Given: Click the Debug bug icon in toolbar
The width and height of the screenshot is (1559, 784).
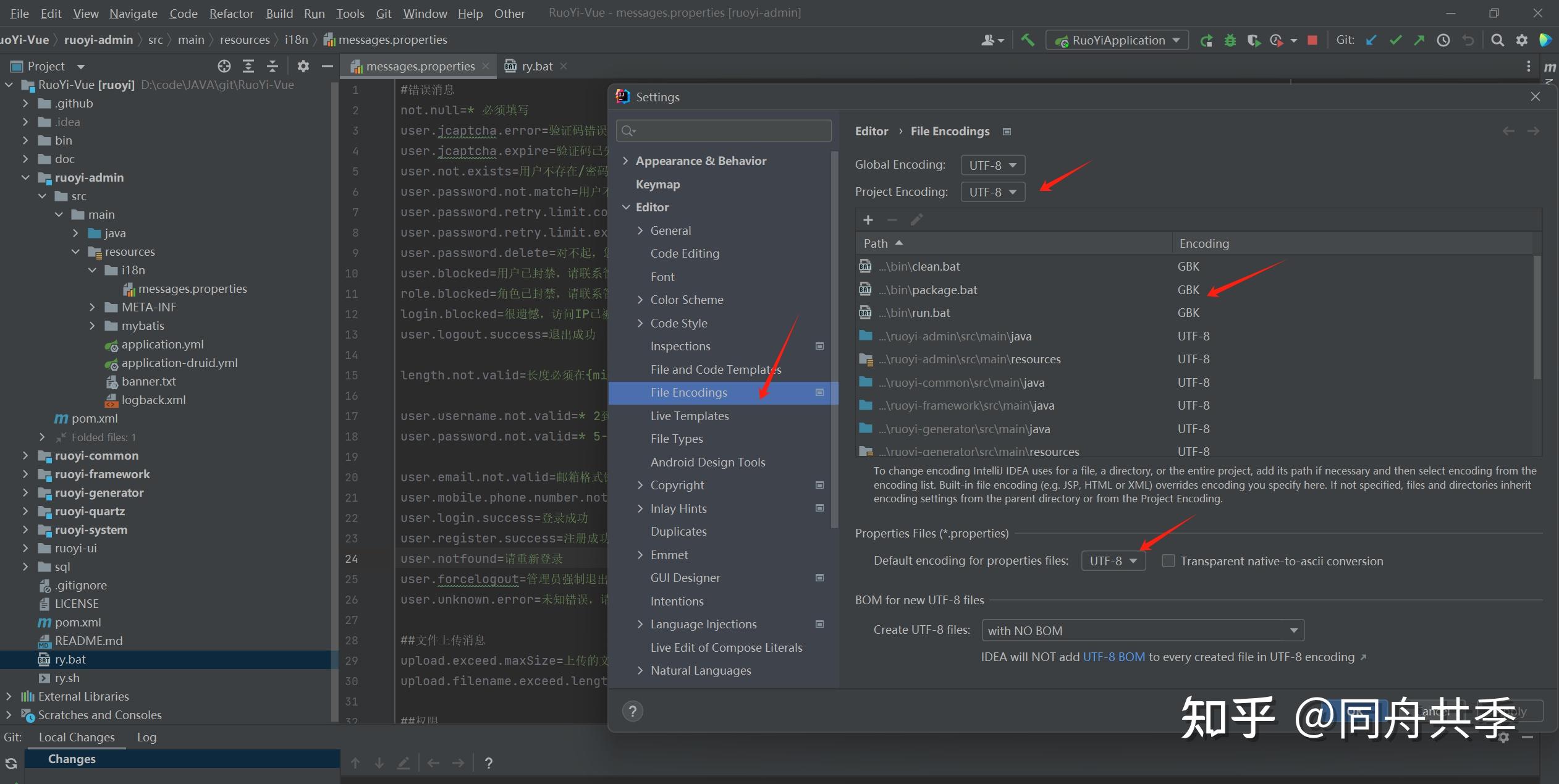Looking at the screenshot, I should coord(1230,40).
